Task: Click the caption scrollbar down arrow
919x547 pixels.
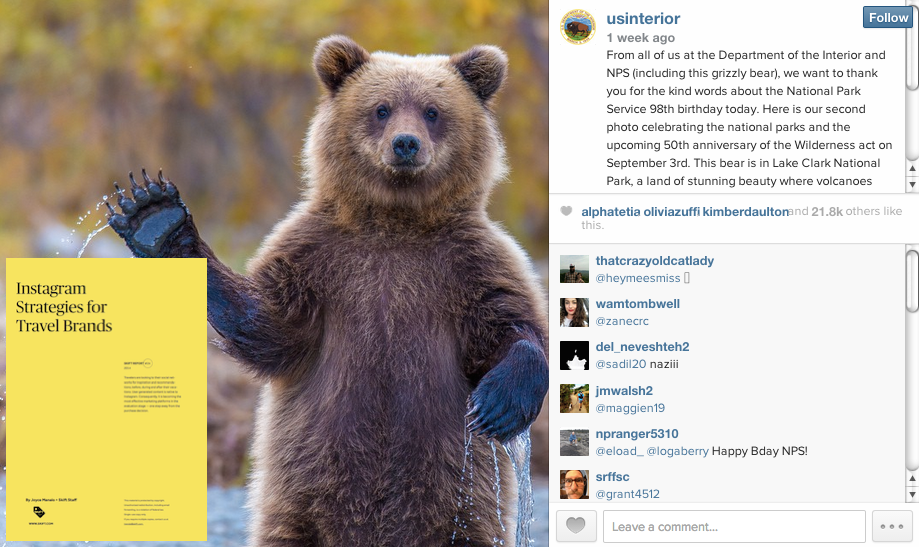Action: coord(912,184)
